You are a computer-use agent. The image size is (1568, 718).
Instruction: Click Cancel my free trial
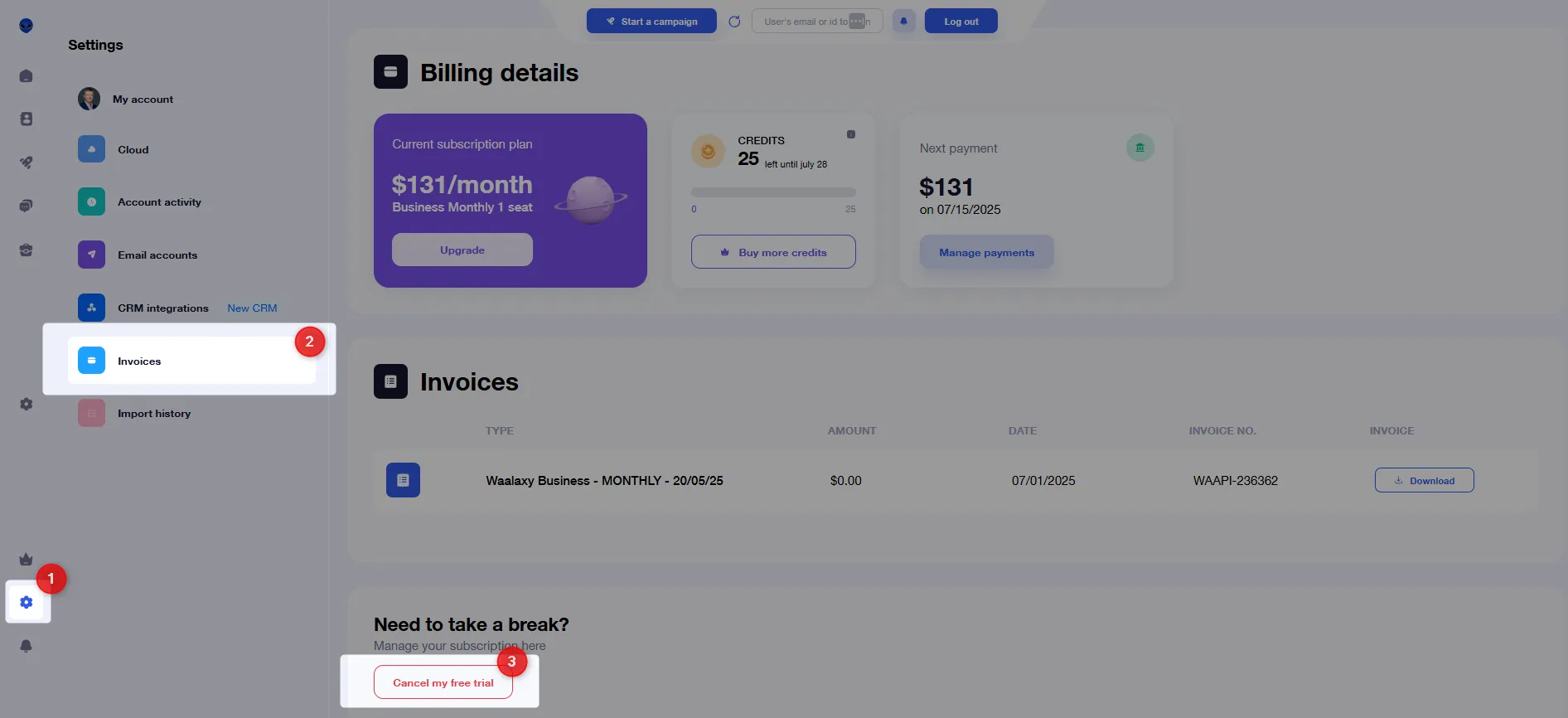443,682
